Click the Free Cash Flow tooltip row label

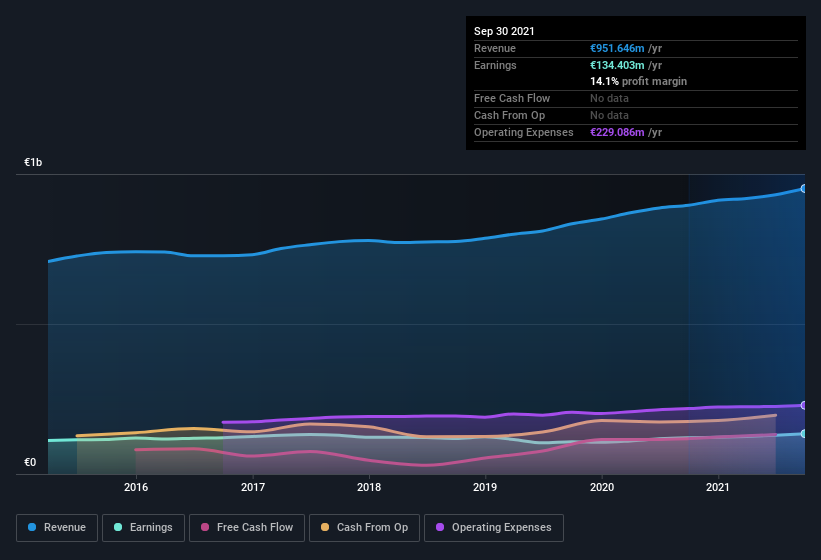512,98
